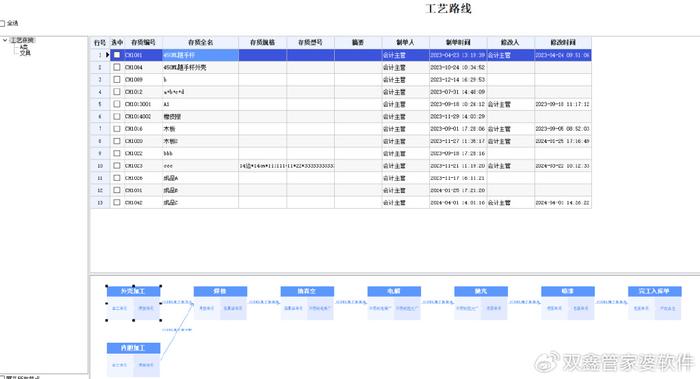700x379 pixels.
Task: Click the CX1042 code cell
Action: 143,202
